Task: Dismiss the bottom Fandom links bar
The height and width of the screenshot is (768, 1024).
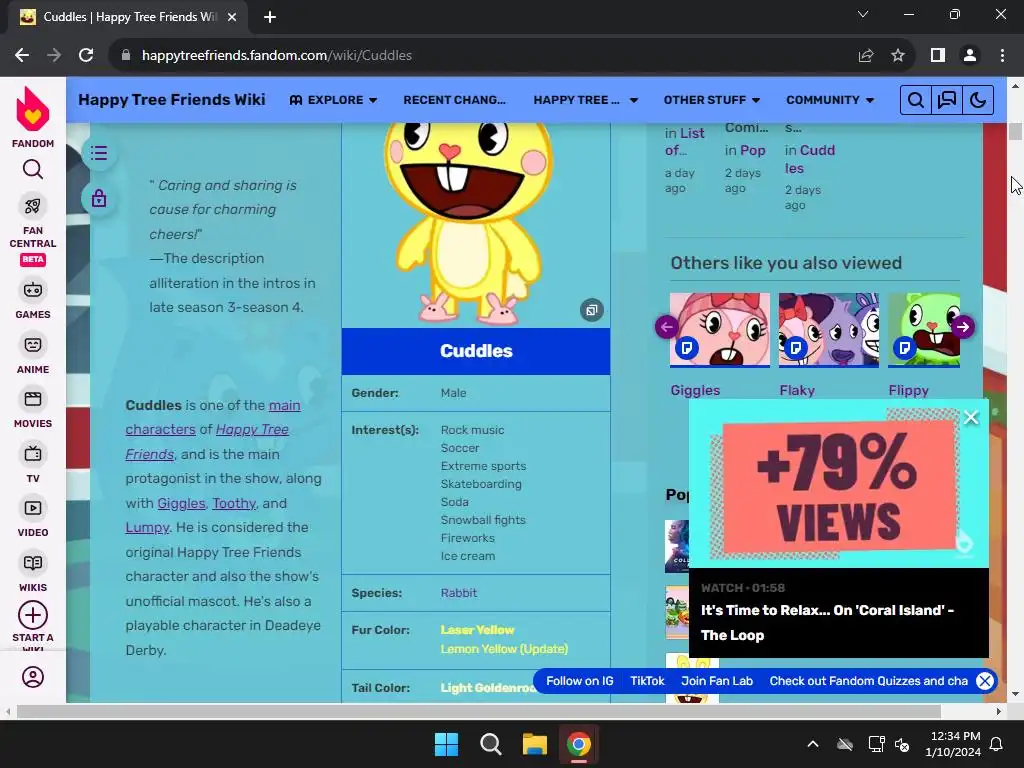Action: 985,681
